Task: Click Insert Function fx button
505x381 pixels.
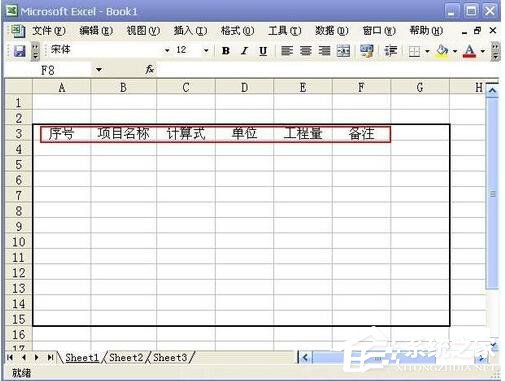Action: click(x=150, y=69)
